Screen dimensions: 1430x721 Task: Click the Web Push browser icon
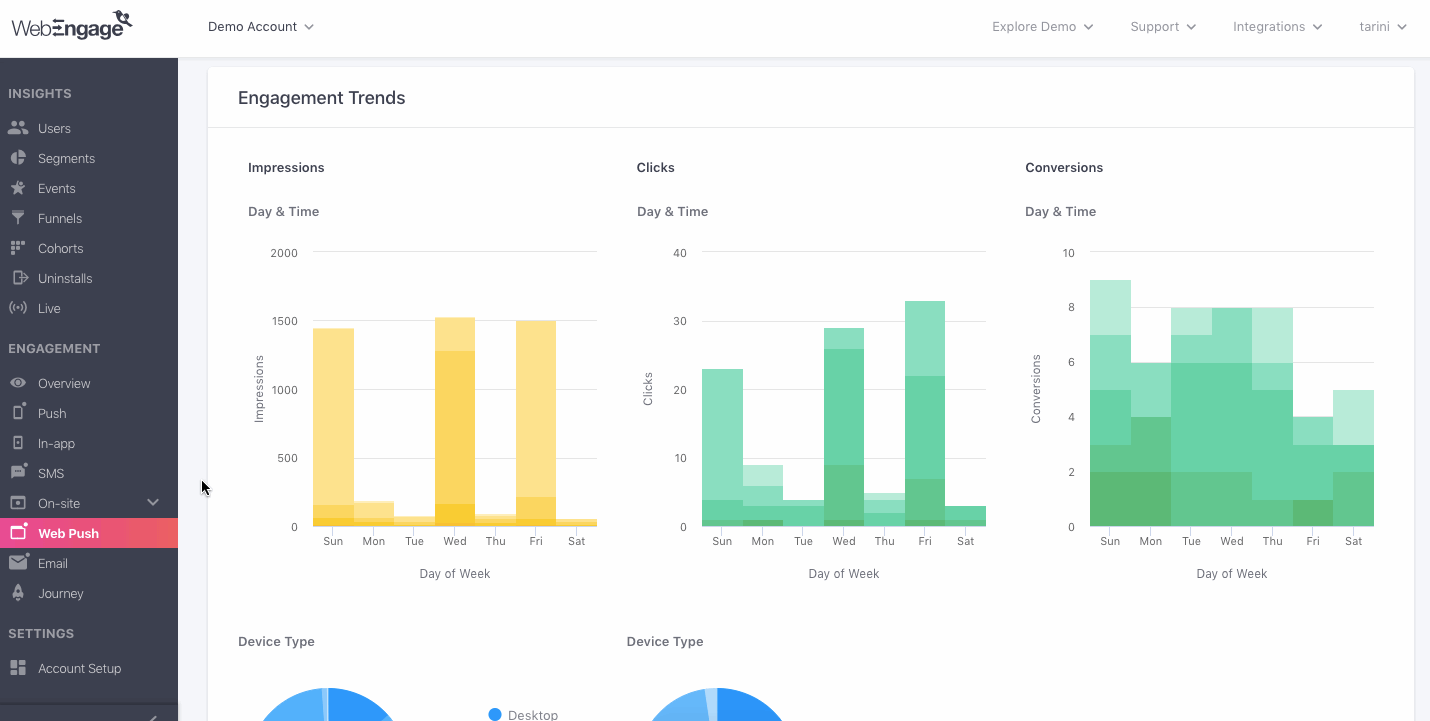(18, 532)
